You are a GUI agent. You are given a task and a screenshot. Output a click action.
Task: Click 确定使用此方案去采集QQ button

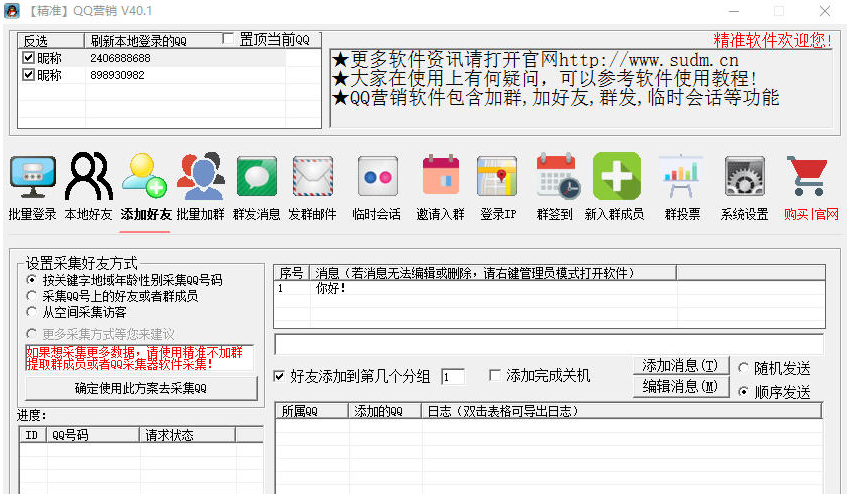point(141,388)
